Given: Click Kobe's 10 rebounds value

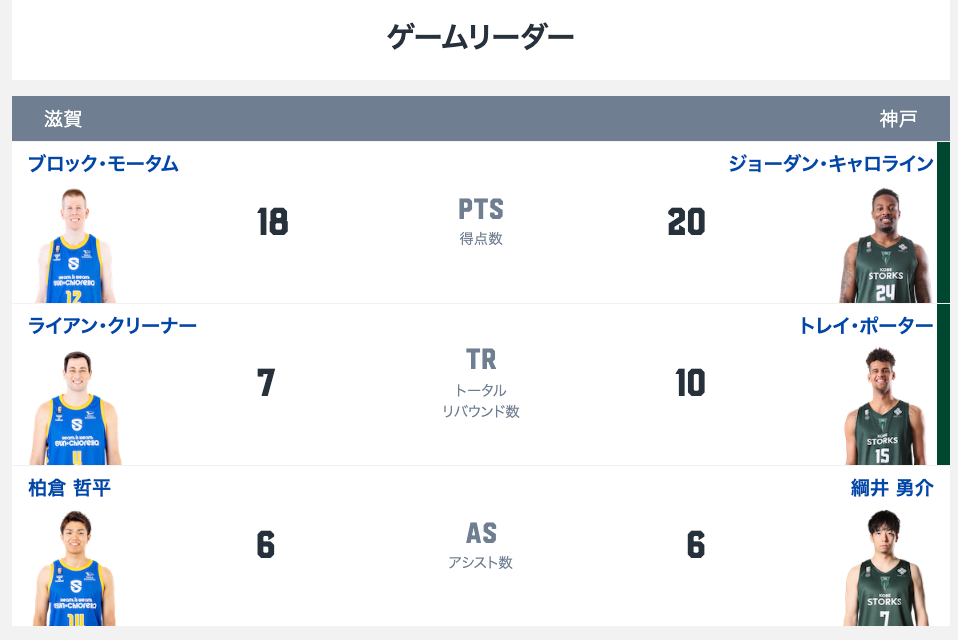Looking at the screenshot, I should (x=690, y=383).
